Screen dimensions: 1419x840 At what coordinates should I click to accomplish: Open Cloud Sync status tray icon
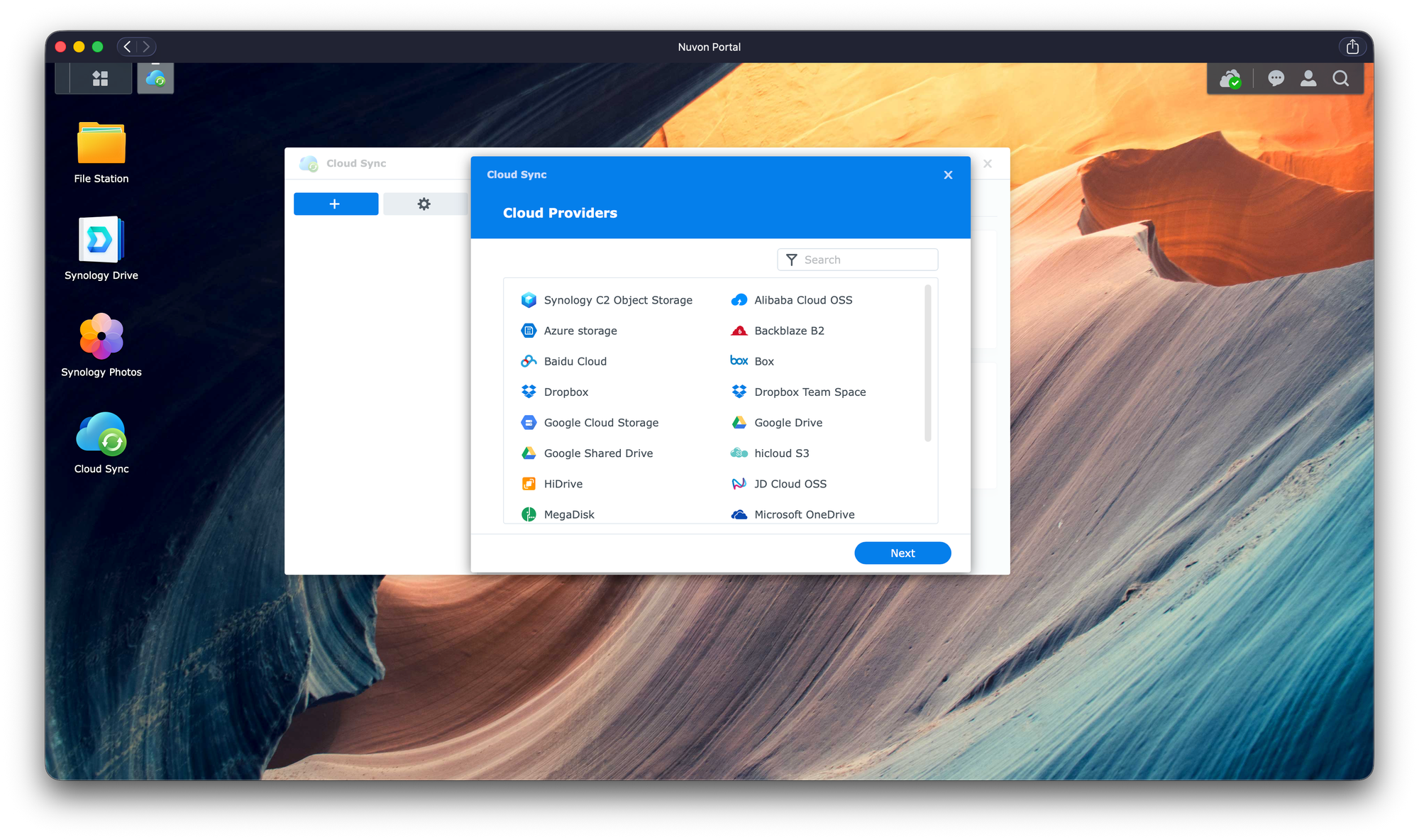1230,79
